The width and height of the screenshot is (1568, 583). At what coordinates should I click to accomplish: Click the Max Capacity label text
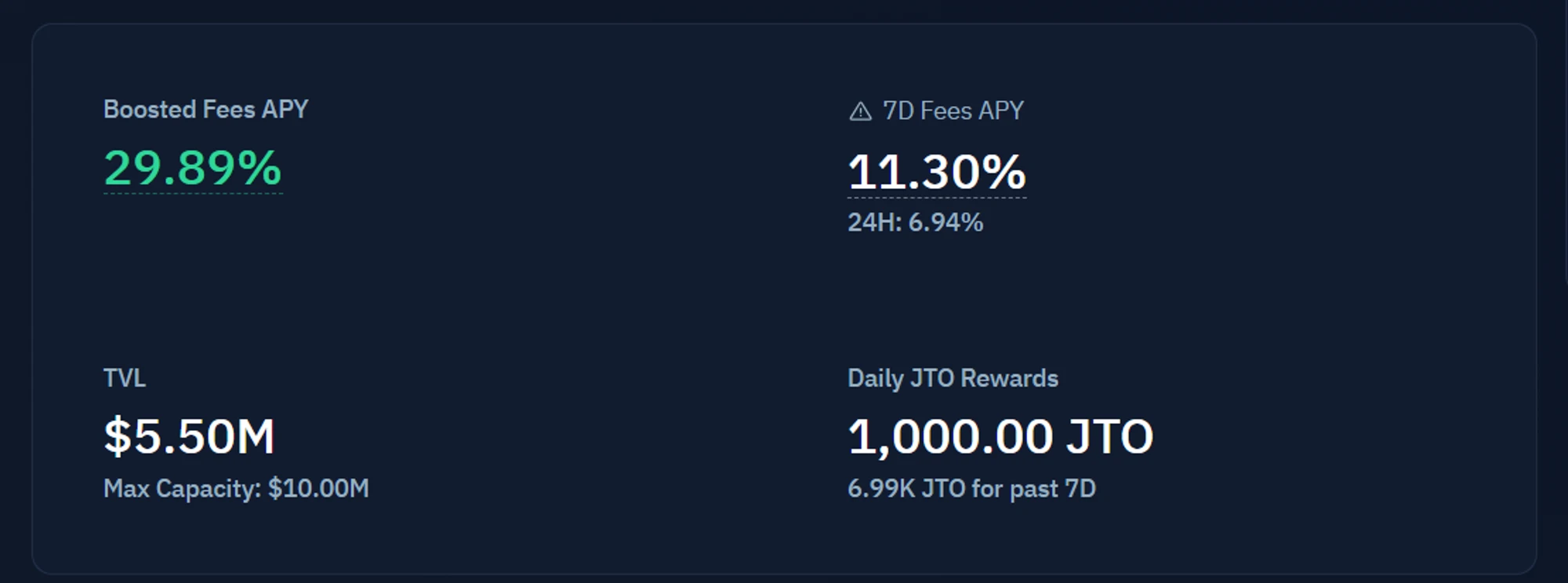tap(182, 489)
